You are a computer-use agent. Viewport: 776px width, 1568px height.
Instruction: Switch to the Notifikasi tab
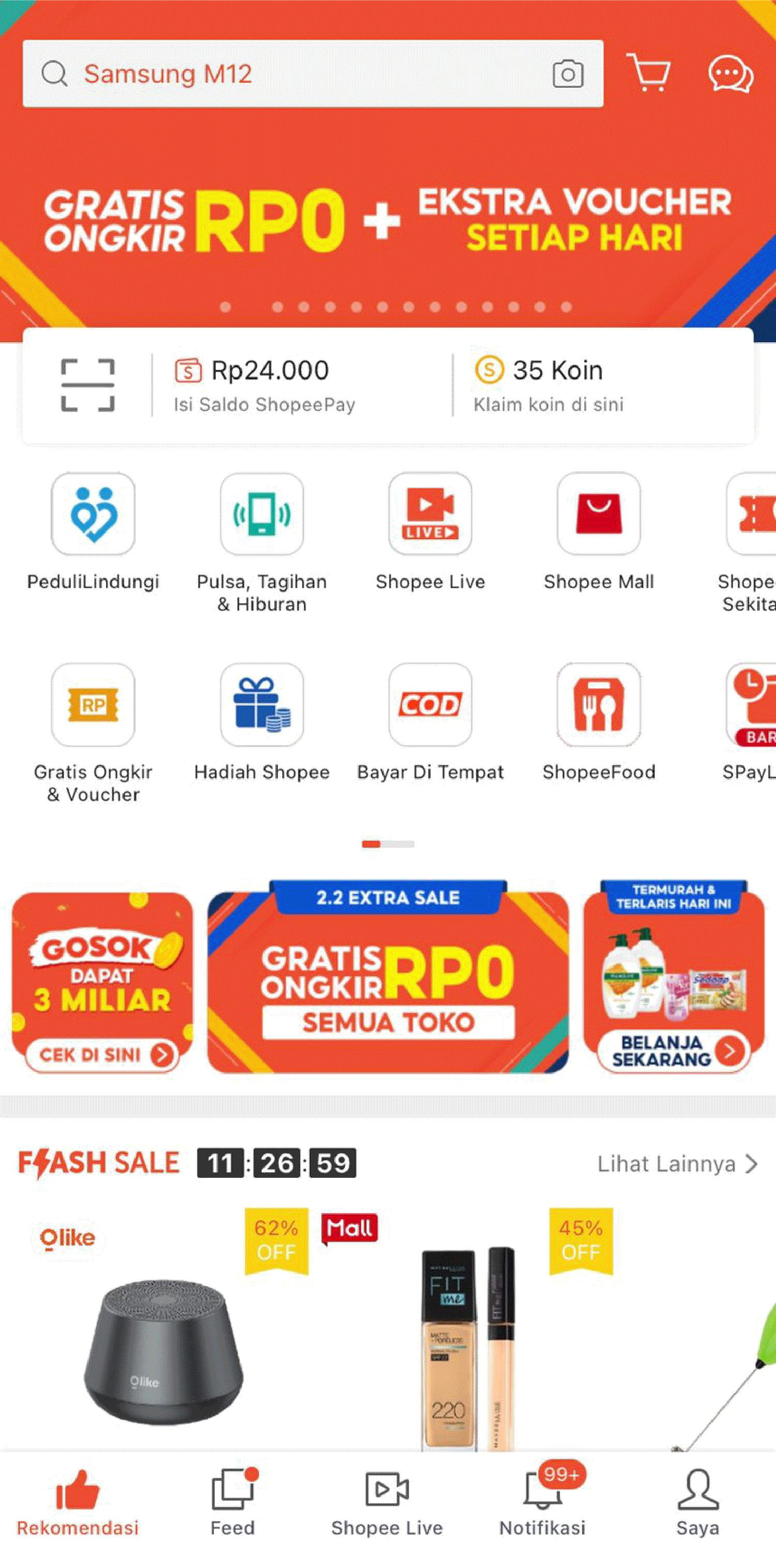tap(542, 1502)
